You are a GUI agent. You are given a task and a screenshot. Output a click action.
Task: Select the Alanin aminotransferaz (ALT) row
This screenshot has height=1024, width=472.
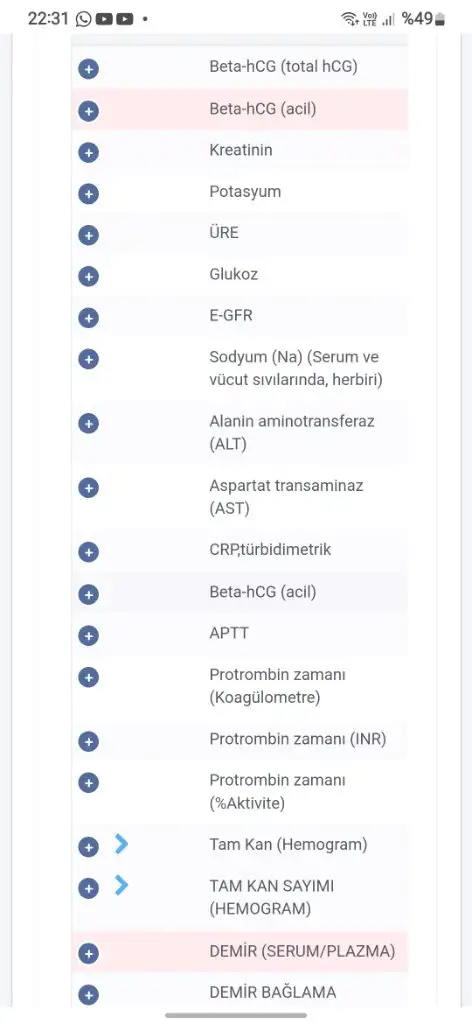(240, 433)
